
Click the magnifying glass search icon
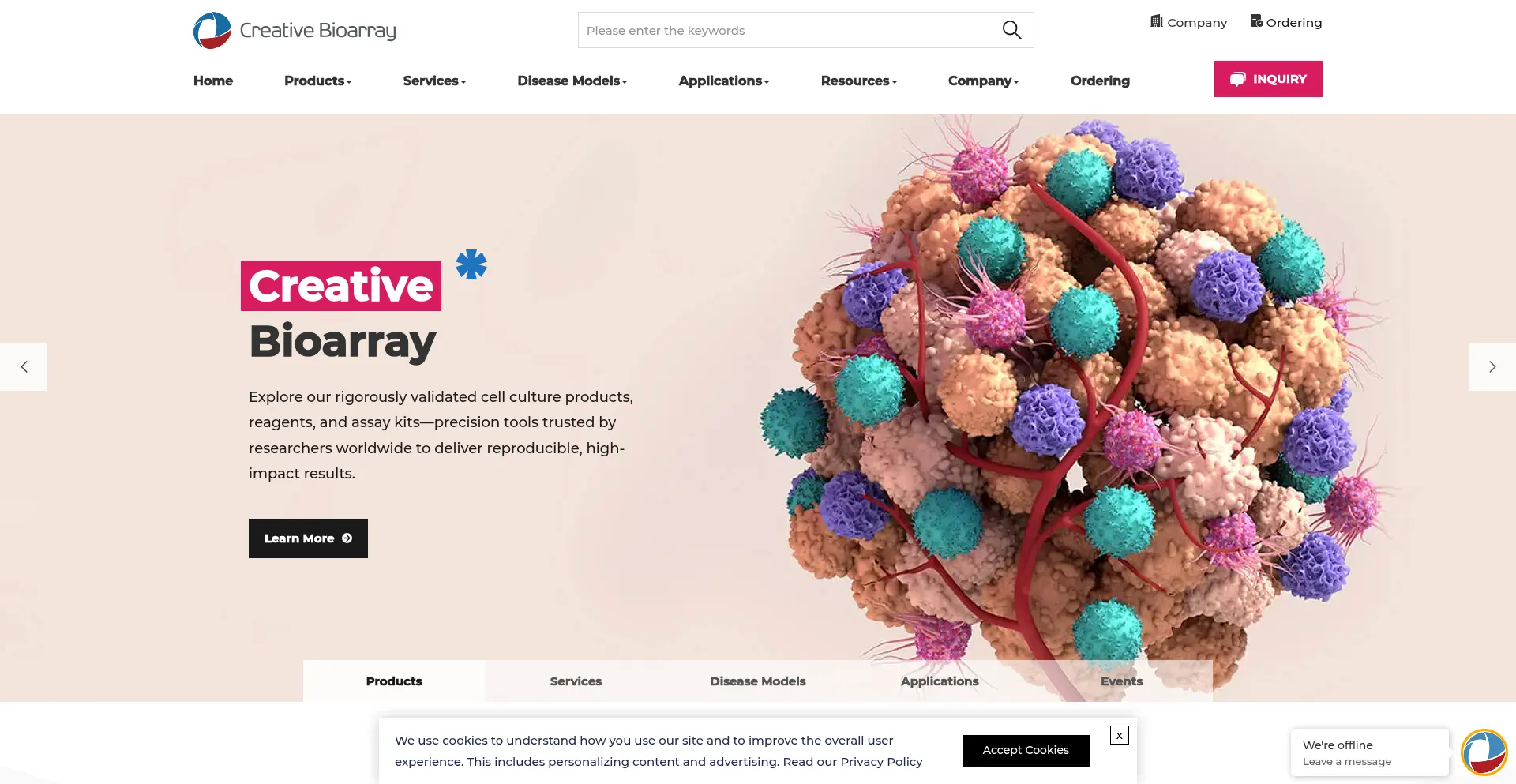pyautogui.click(x=1011, y=30)
